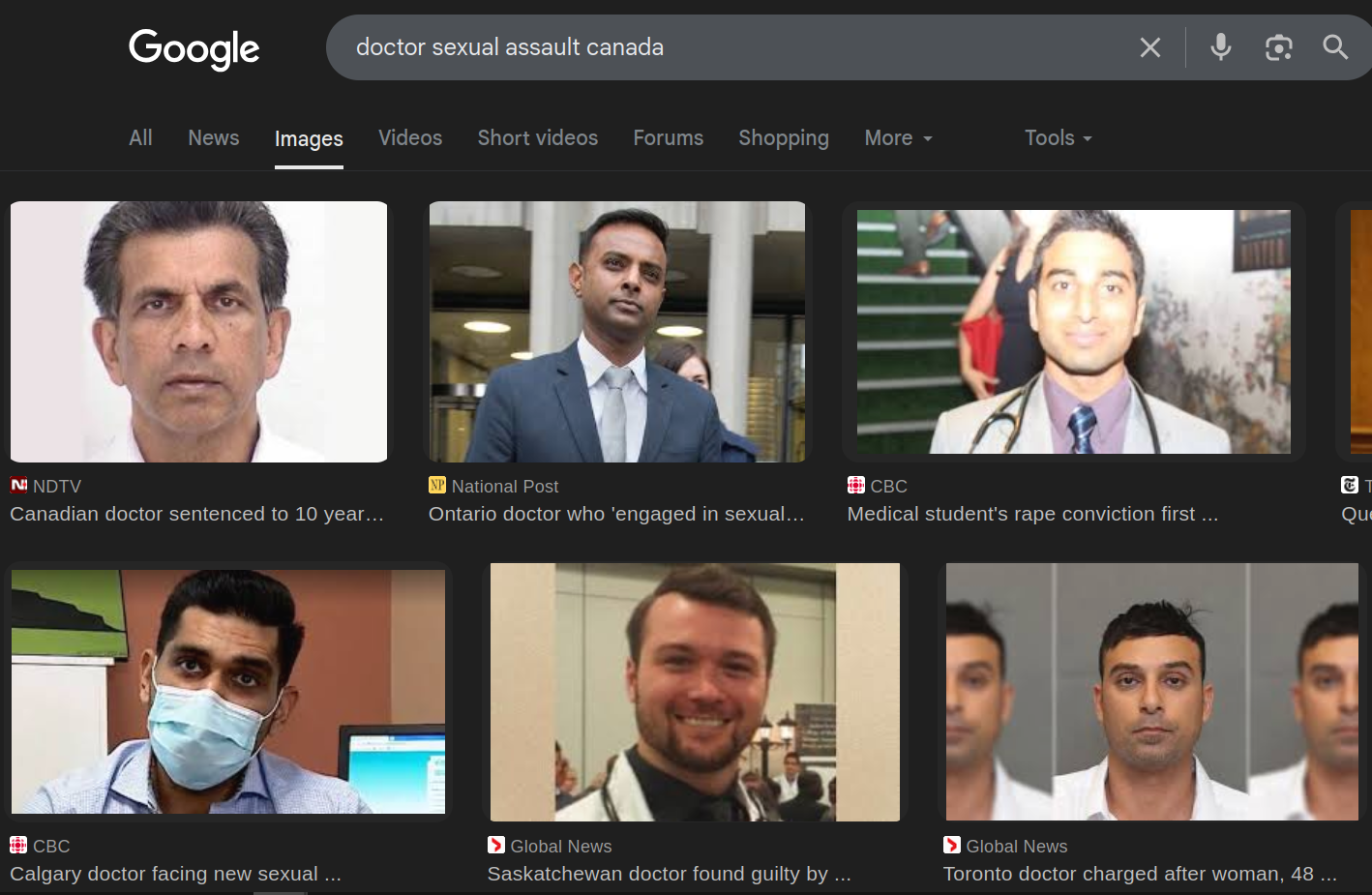1372x895 pixels.
Task: Click the CBC favicon above 'Calgary doctor facing'
Action: pos(18,845)
